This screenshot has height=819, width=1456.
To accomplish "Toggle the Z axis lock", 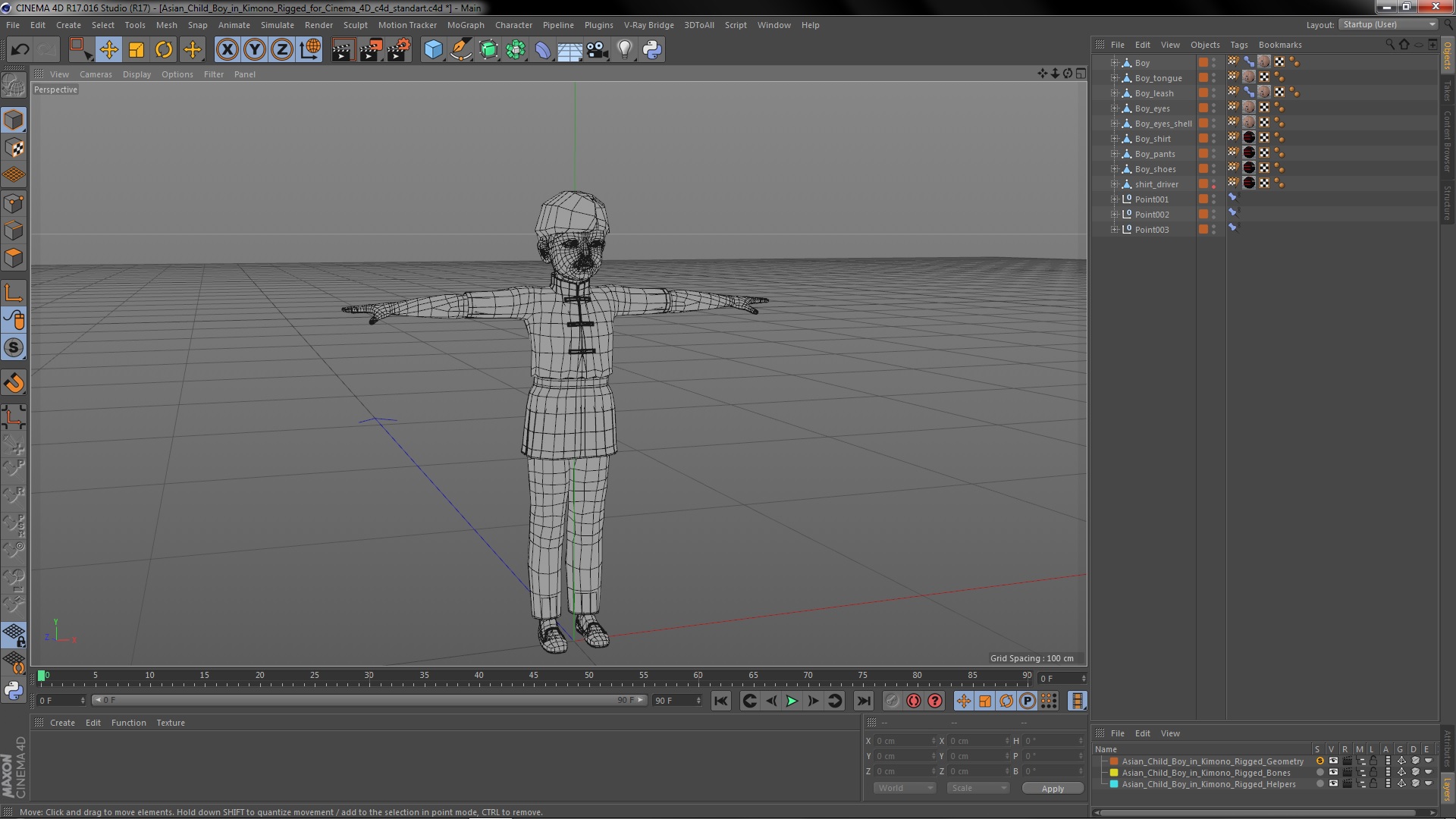I will (282, 50).
